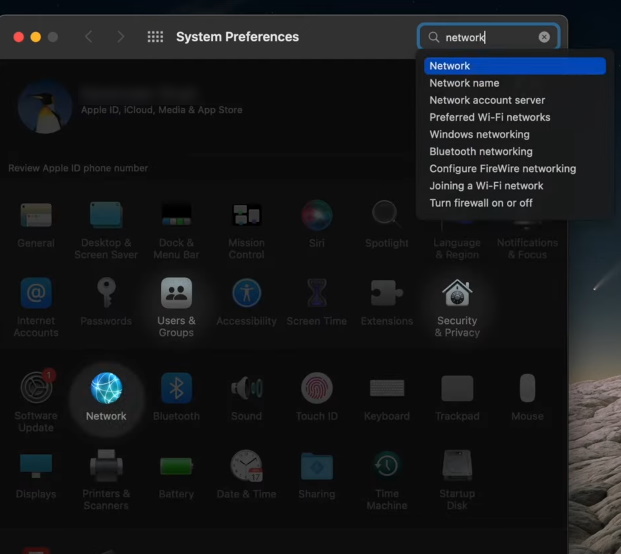Open Battery preferences icon
Screen dimensions: 621x554
pos(176,466)
